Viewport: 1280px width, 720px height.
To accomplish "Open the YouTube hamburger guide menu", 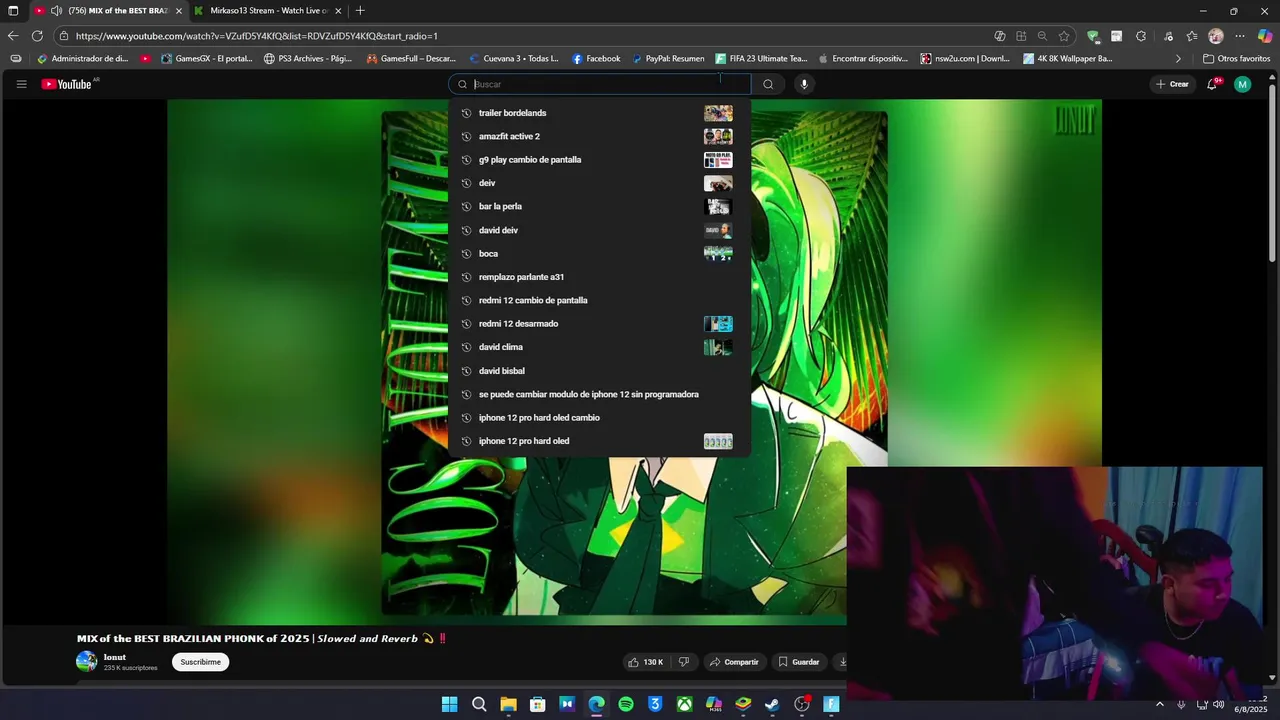I will pos(21,84).
